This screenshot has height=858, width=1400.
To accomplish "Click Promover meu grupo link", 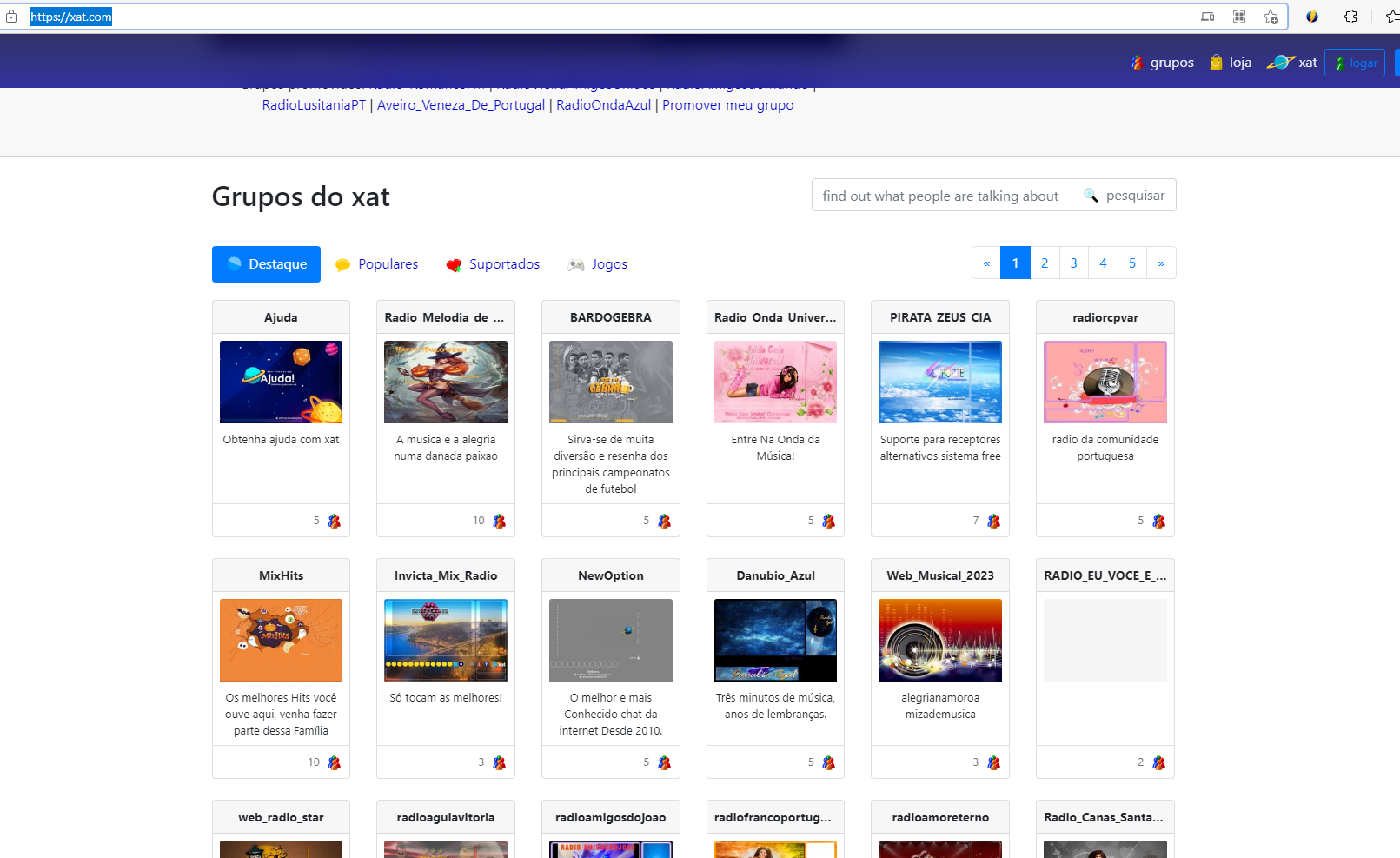I will (727, 104).
